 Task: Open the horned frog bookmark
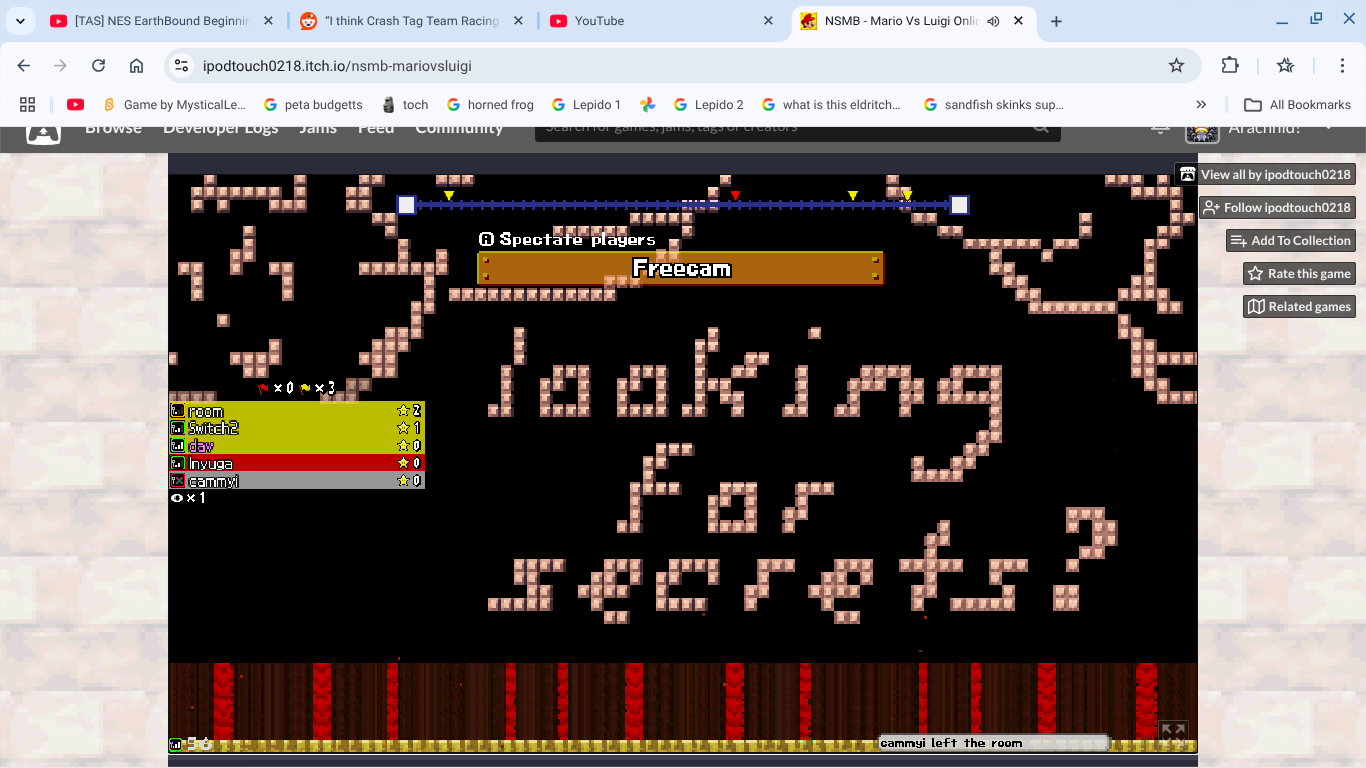[491, 105]
